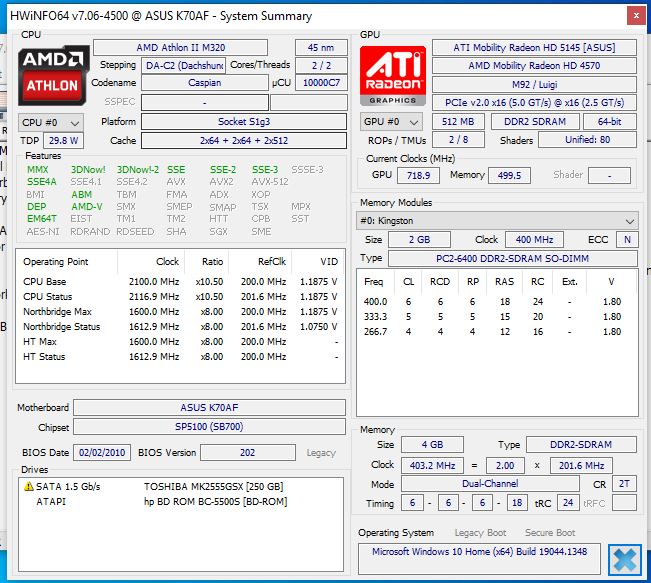The width and height of the screenshot is (651, 583).
Task: Click the module clock 400 MHz field
Action: 534,240
